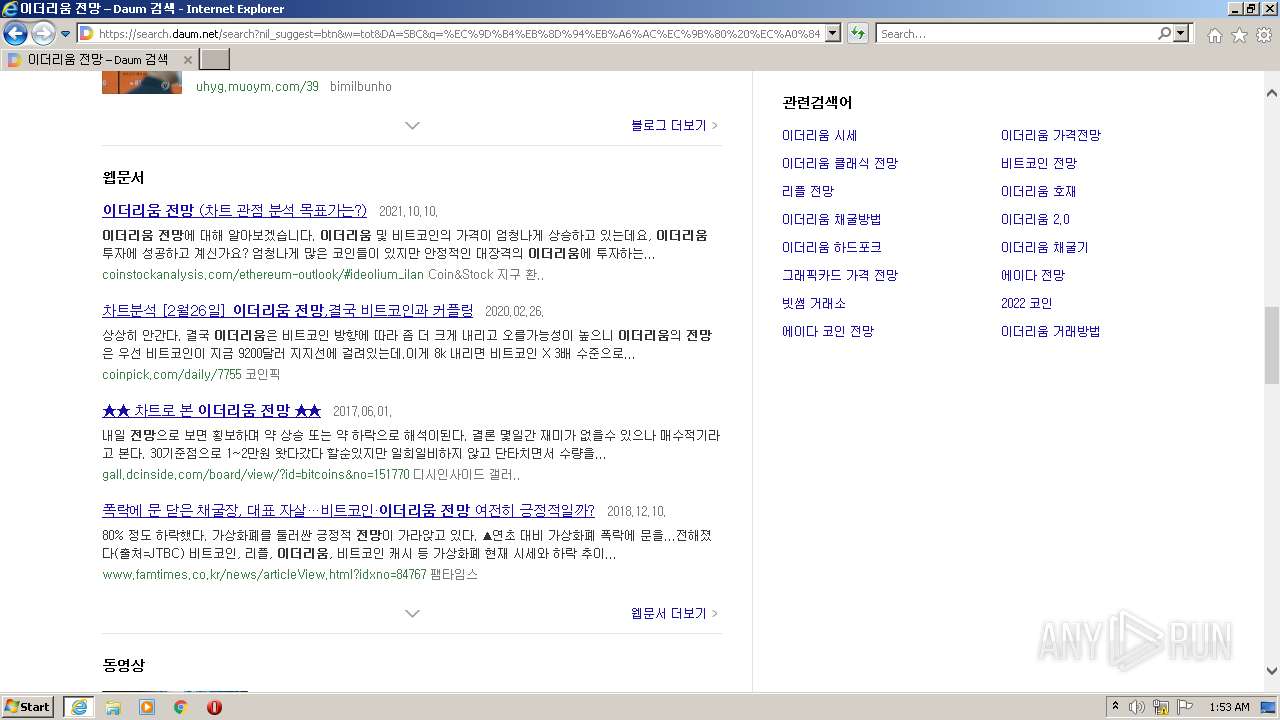Open 폭락에 문 닫은 채굴장 article link
Screen dimensions: 1280x720
click(x=348, y=510)
